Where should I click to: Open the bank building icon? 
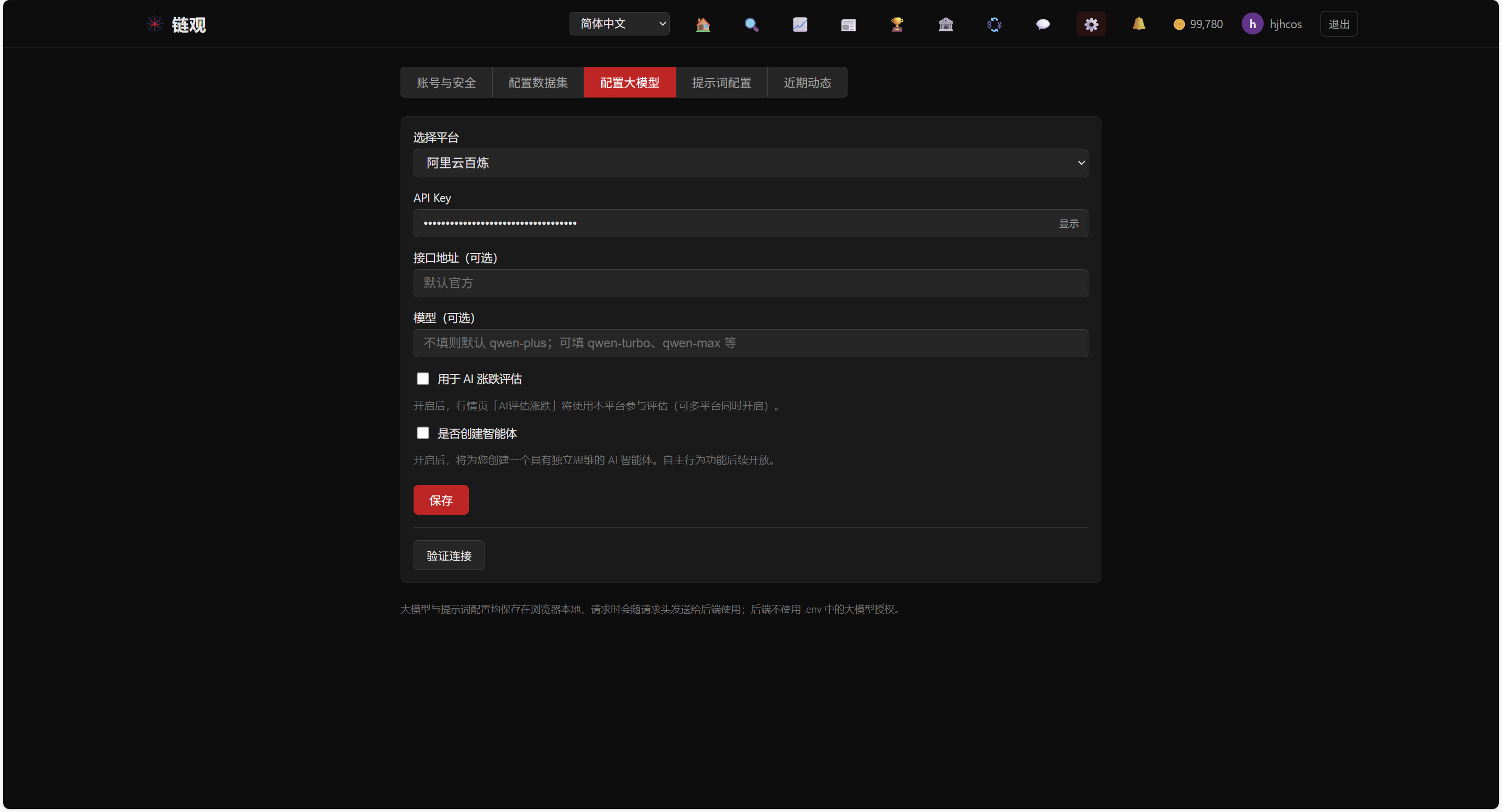[x=945, y=24]
